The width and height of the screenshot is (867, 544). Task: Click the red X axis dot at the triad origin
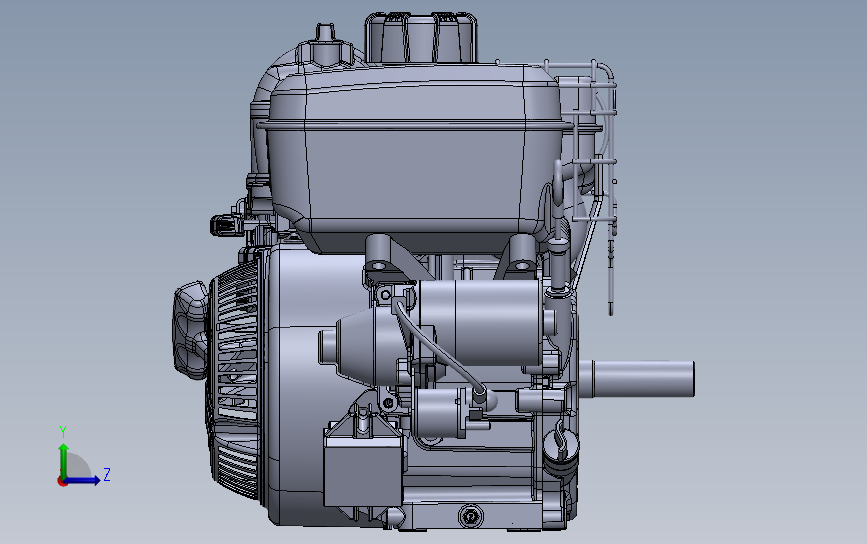tap(62, 482)
